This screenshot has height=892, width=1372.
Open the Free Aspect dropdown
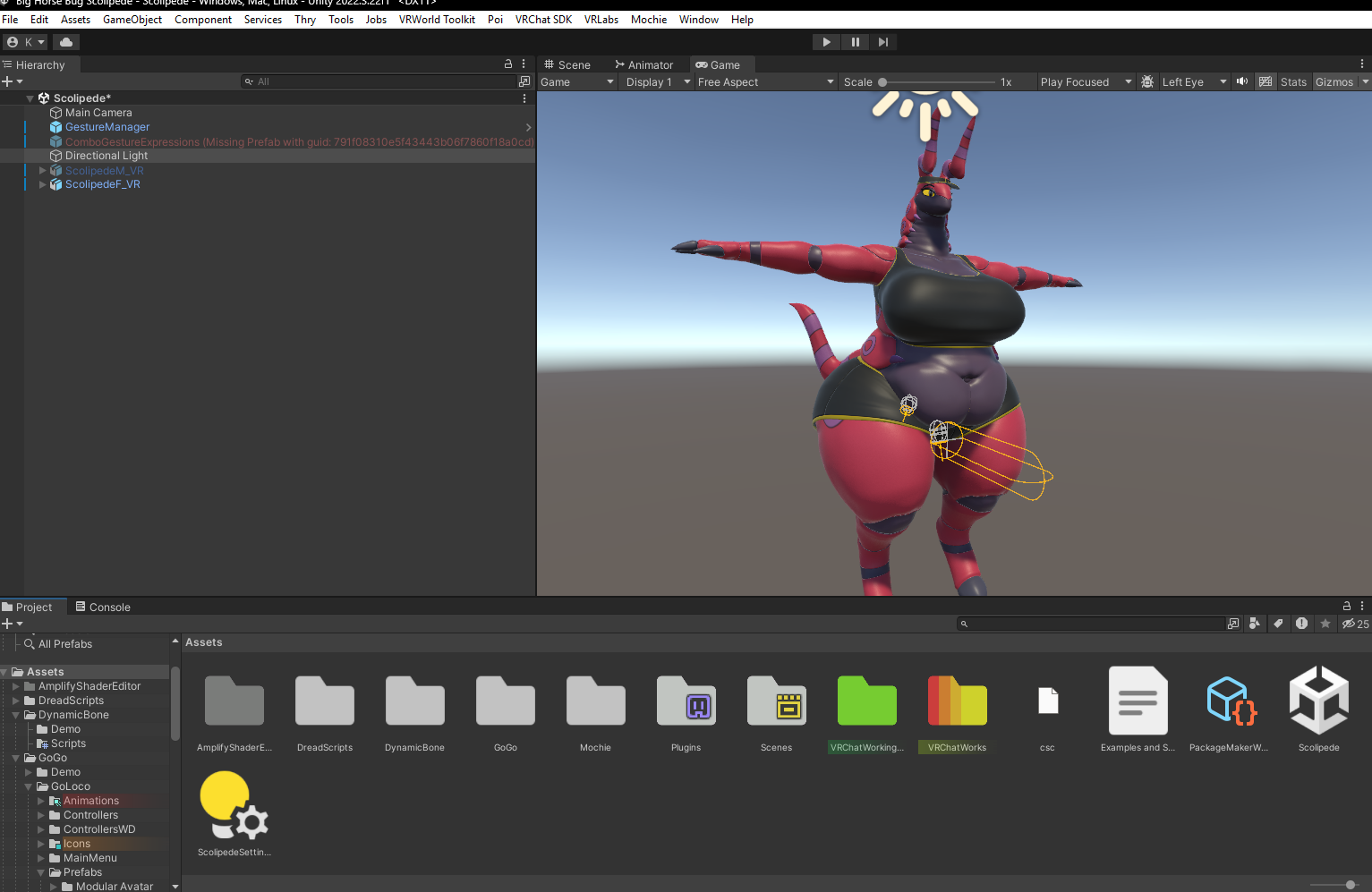coord(765,81)
